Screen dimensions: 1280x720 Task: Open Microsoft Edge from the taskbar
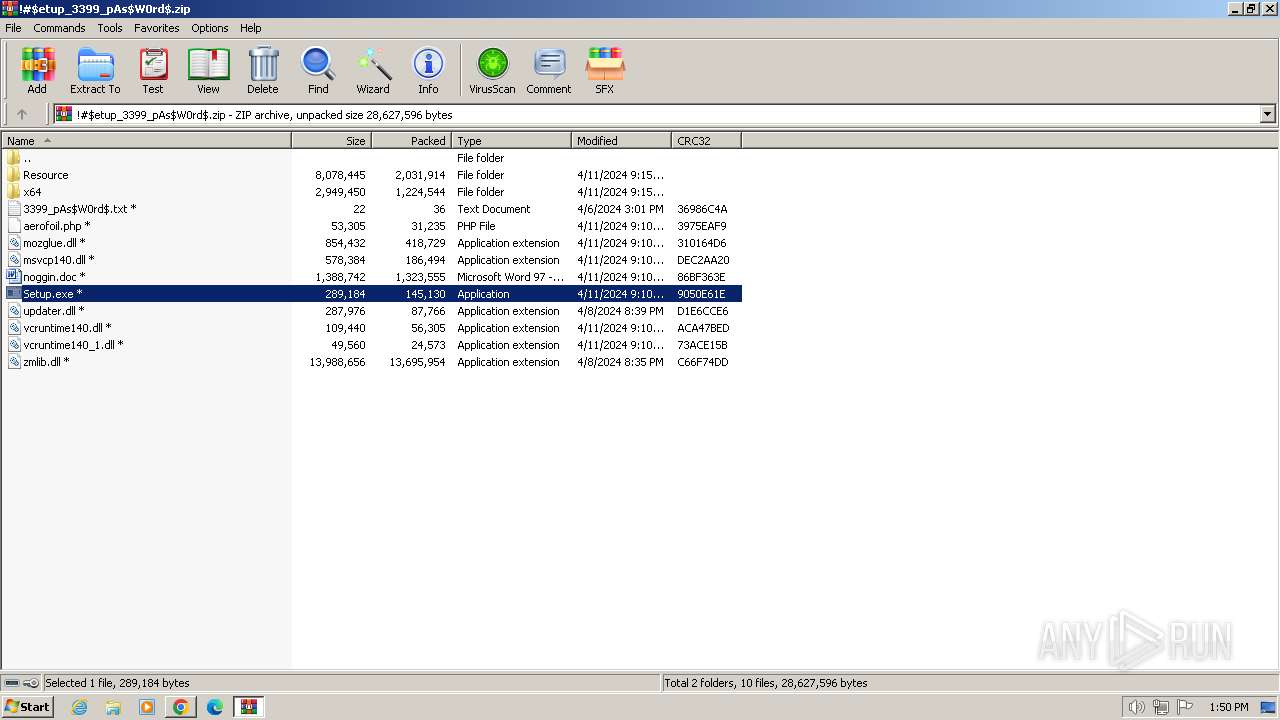tap(214, 707)
